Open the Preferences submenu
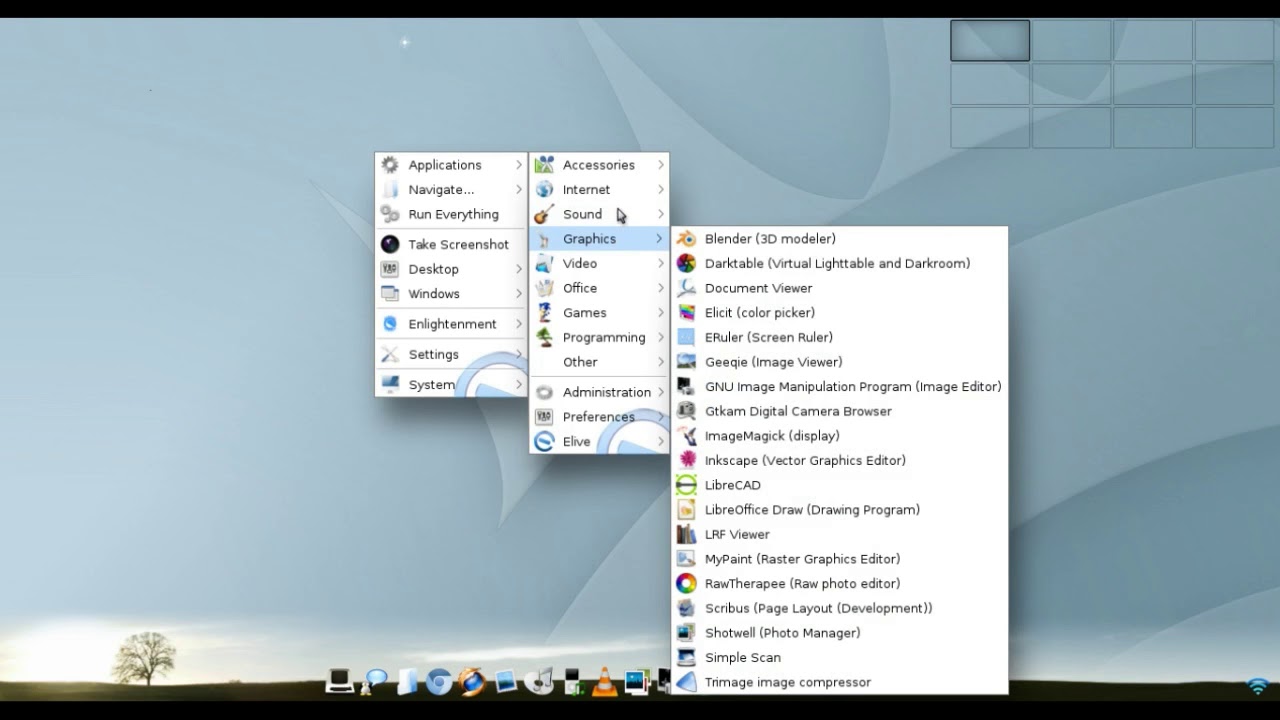 point(599,417)
